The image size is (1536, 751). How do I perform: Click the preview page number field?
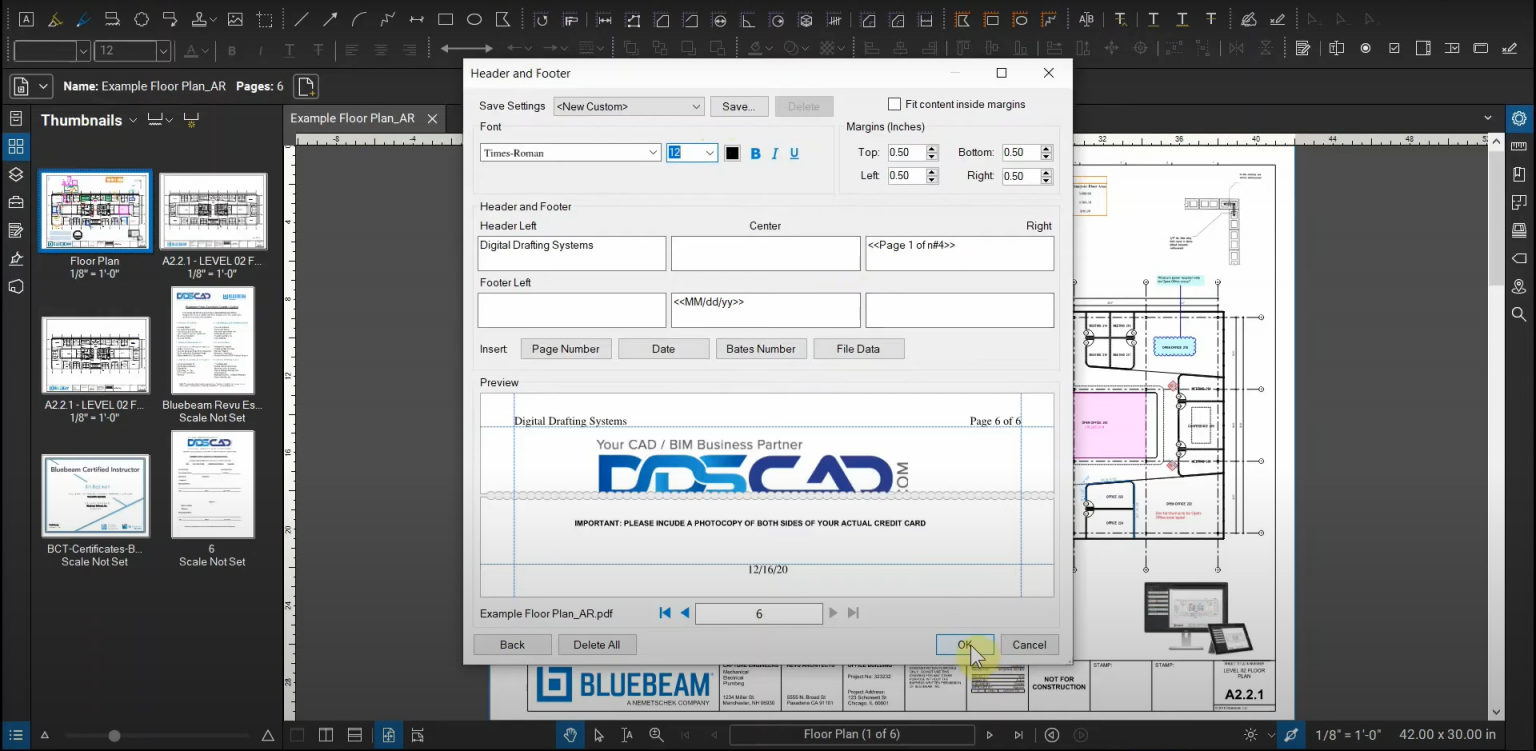tap(759, 613)
